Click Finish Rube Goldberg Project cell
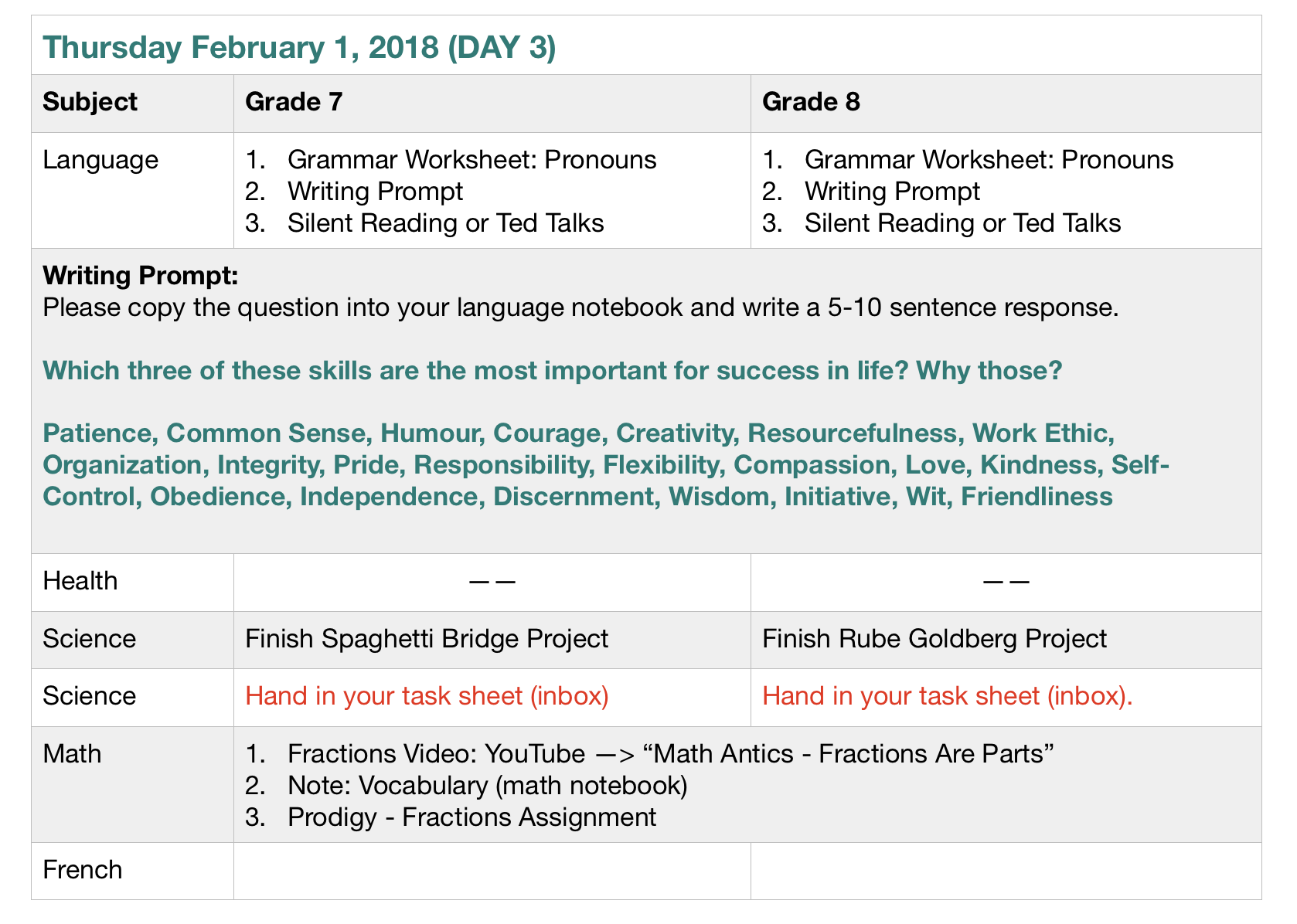Image resolution: width=1297 pixels, height=924 pixels. (x=934, y=639)
